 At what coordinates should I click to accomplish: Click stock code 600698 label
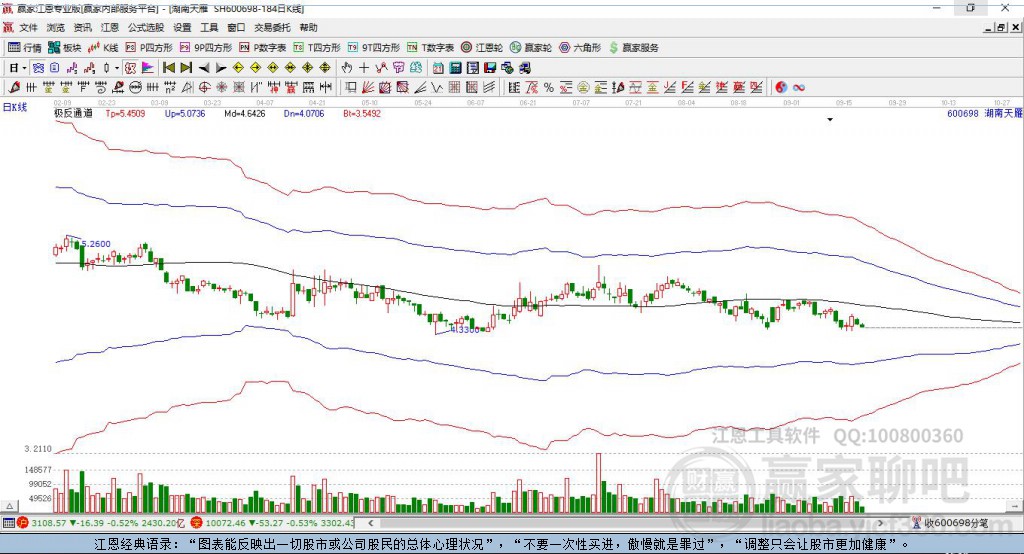point(963,113)
